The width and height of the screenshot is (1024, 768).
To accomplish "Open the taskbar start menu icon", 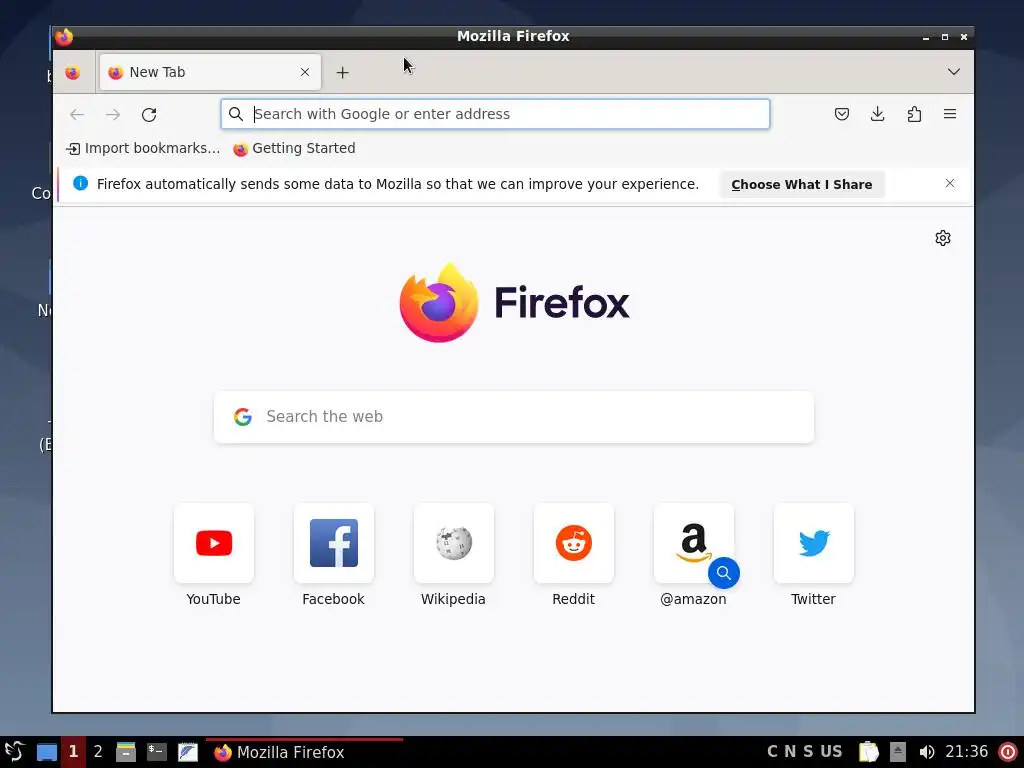I will tap(14, 752).
